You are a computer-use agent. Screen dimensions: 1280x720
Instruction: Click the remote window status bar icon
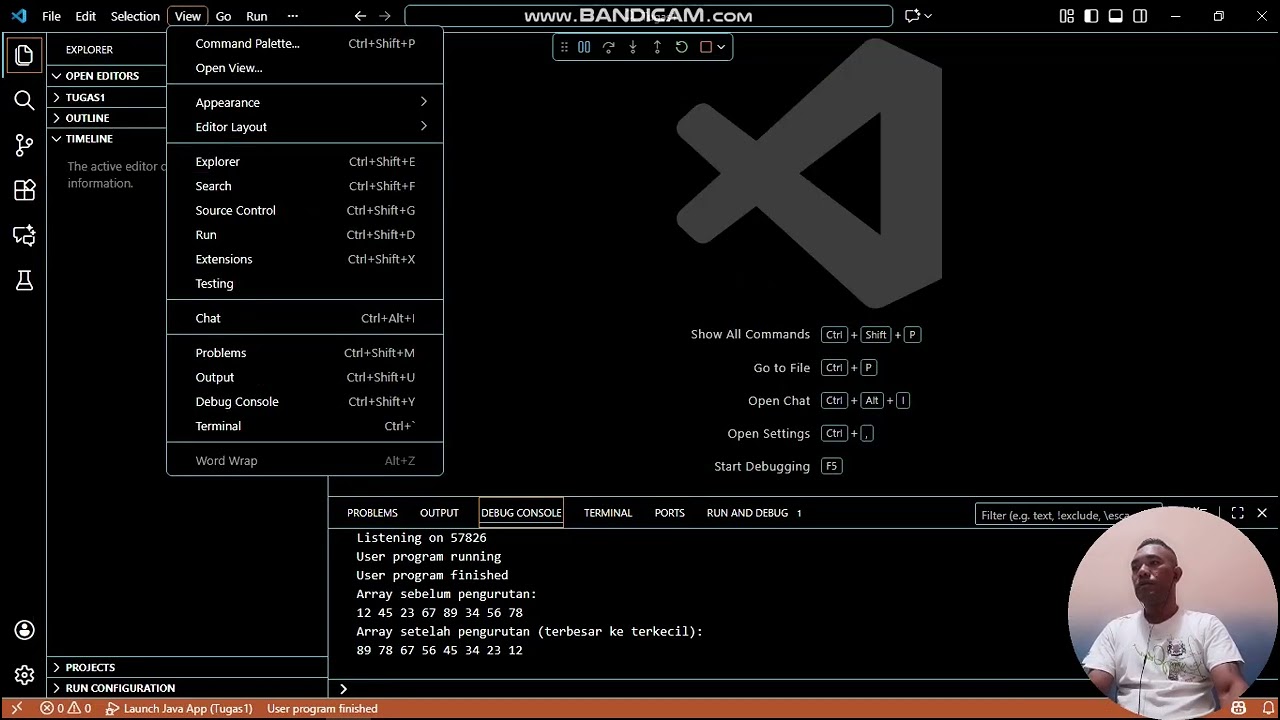click(x=16, y=708)
